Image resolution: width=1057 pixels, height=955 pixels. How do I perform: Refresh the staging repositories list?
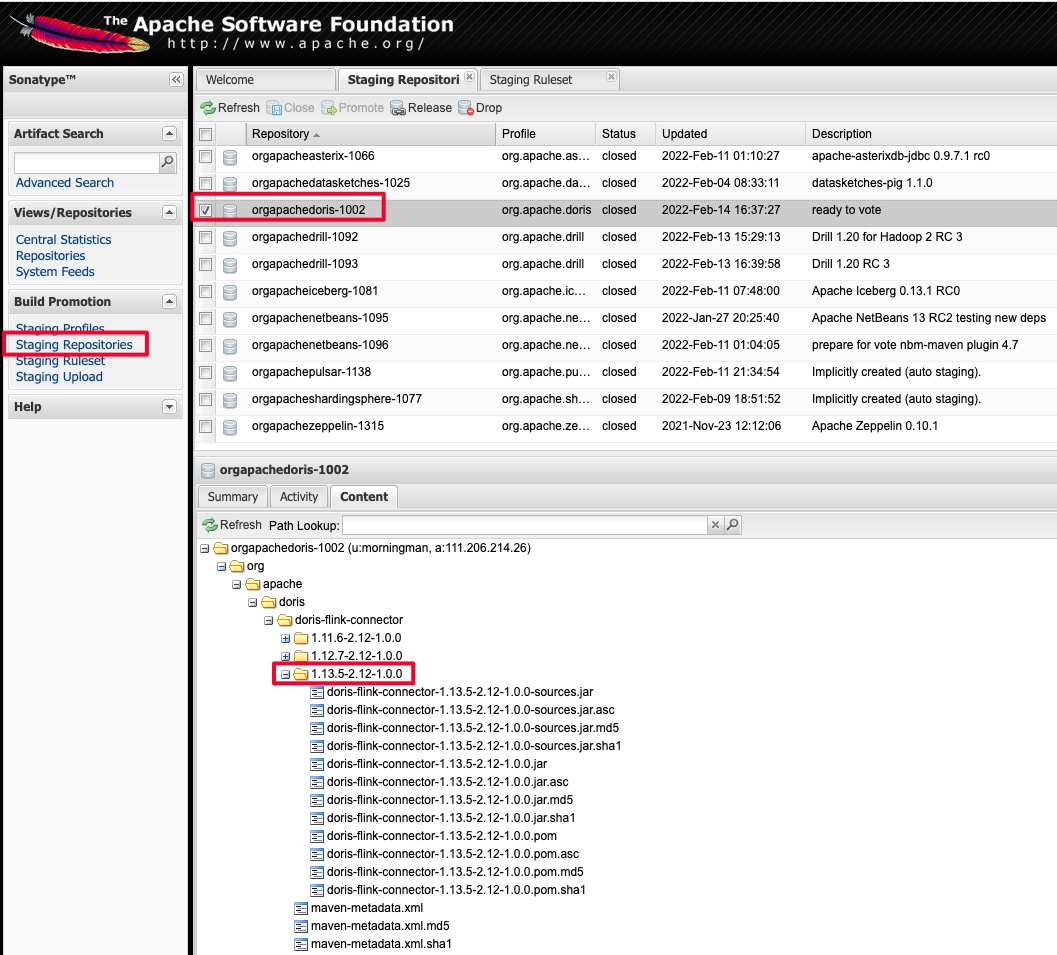pos(230,108)
